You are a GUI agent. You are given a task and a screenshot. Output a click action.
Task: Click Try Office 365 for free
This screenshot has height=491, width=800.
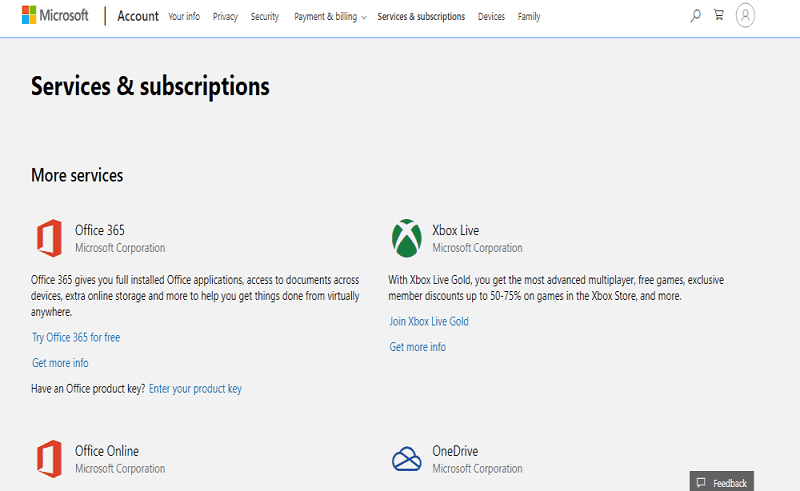click(x=76, y=338)
